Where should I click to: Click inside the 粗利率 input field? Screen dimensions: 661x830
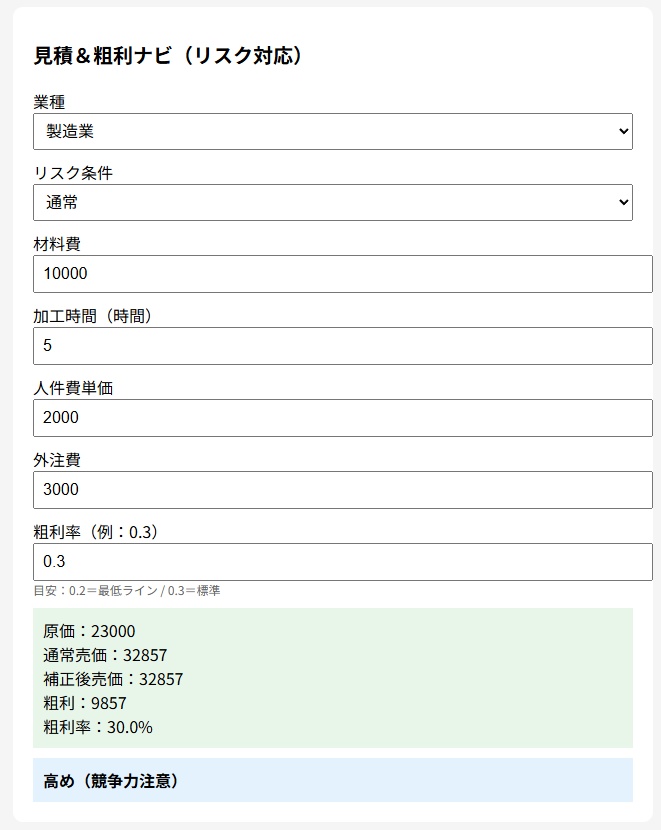(x=330, y=561)
